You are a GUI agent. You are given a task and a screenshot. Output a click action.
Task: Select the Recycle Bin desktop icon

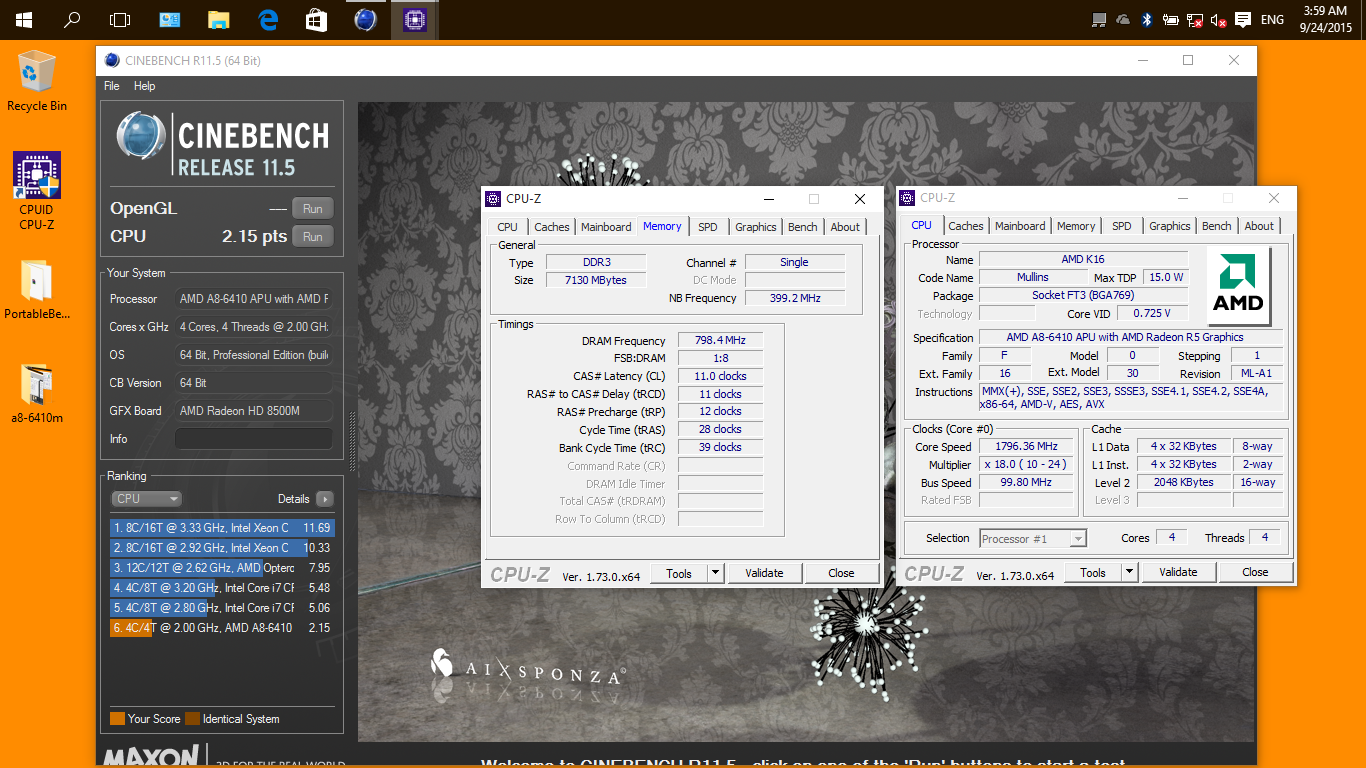click(37, 80)
